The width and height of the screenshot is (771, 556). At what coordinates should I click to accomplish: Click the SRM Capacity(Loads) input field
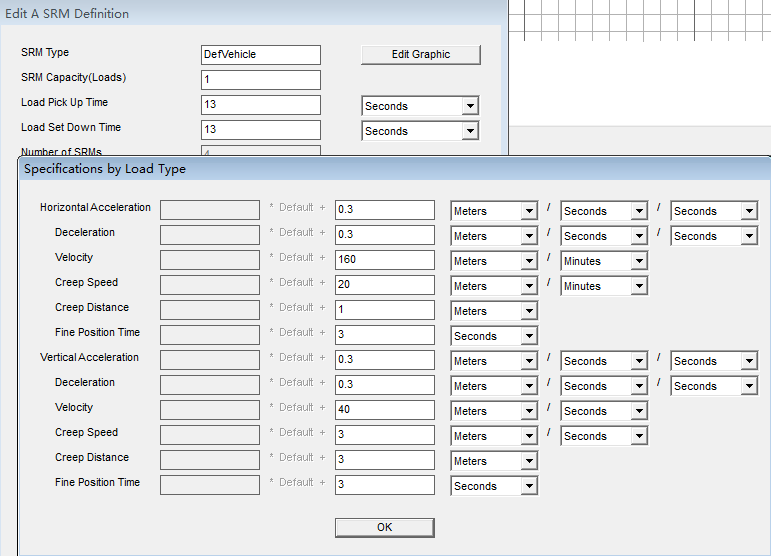pos(261,80)
